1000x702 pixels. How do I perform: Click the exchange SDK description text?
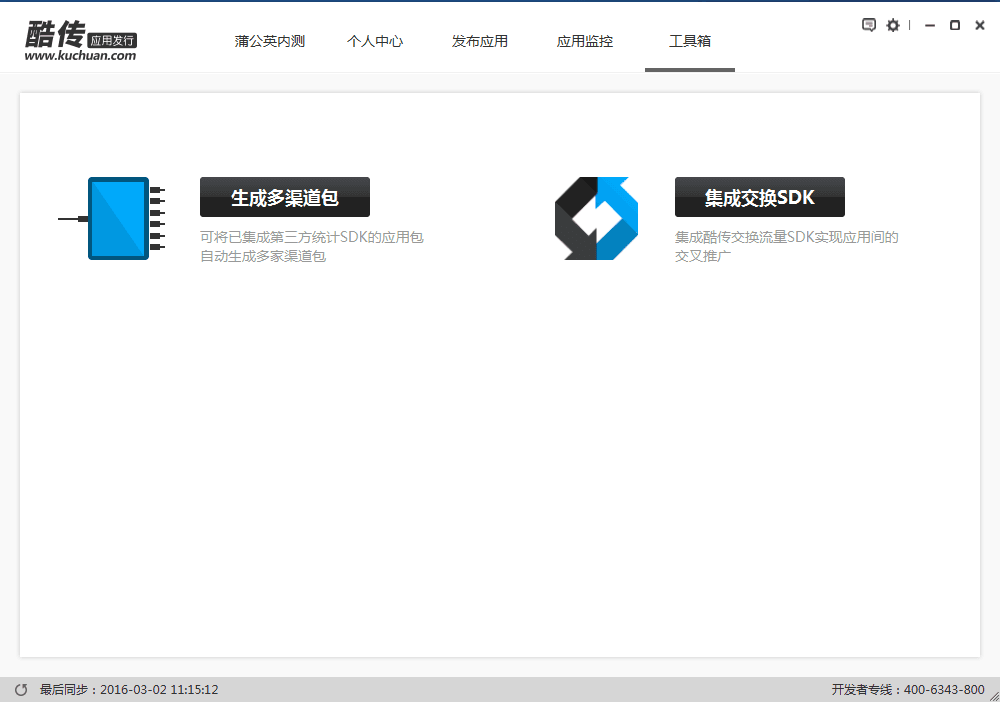coord(787,247)
